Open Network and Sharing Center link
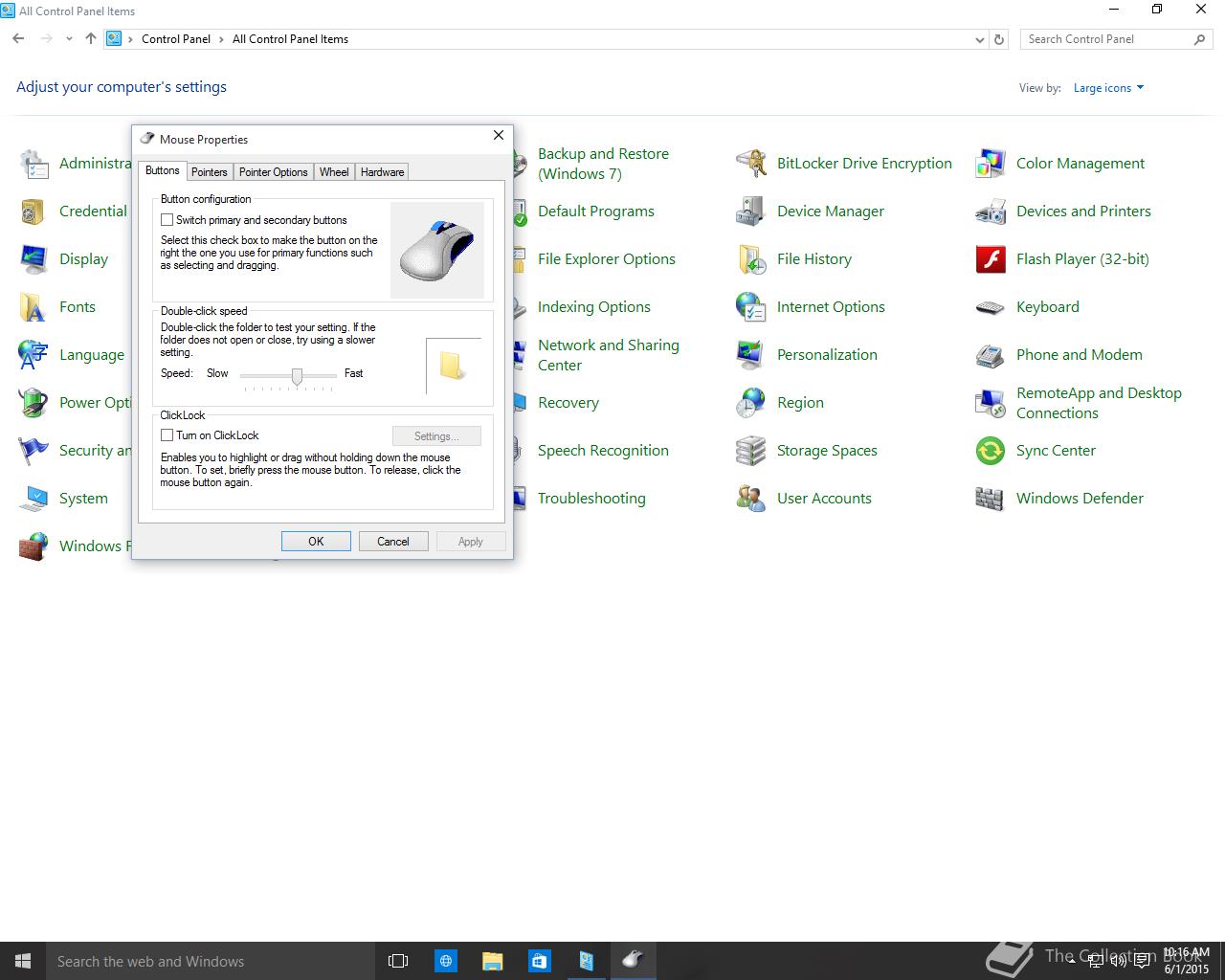1225x980 pixels. (x=609, y=355)
